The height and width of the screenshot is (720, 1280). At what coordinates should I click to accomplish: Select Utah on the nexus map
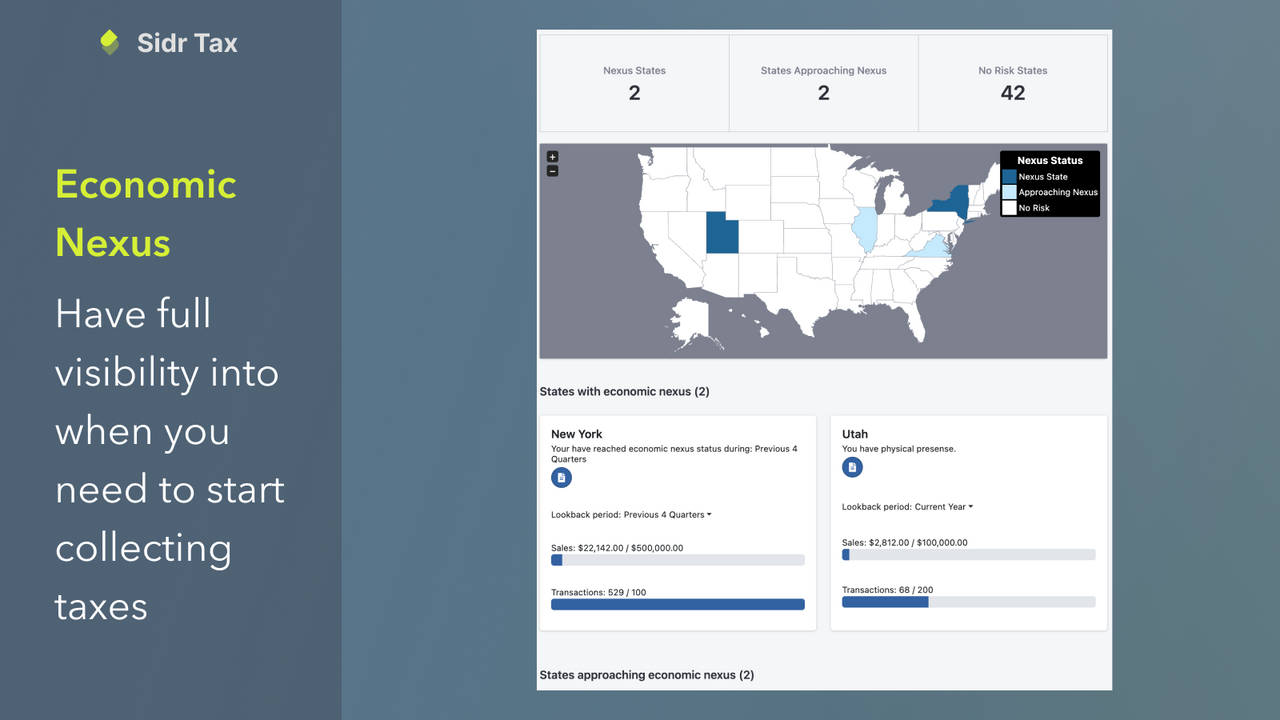point(722,233)
